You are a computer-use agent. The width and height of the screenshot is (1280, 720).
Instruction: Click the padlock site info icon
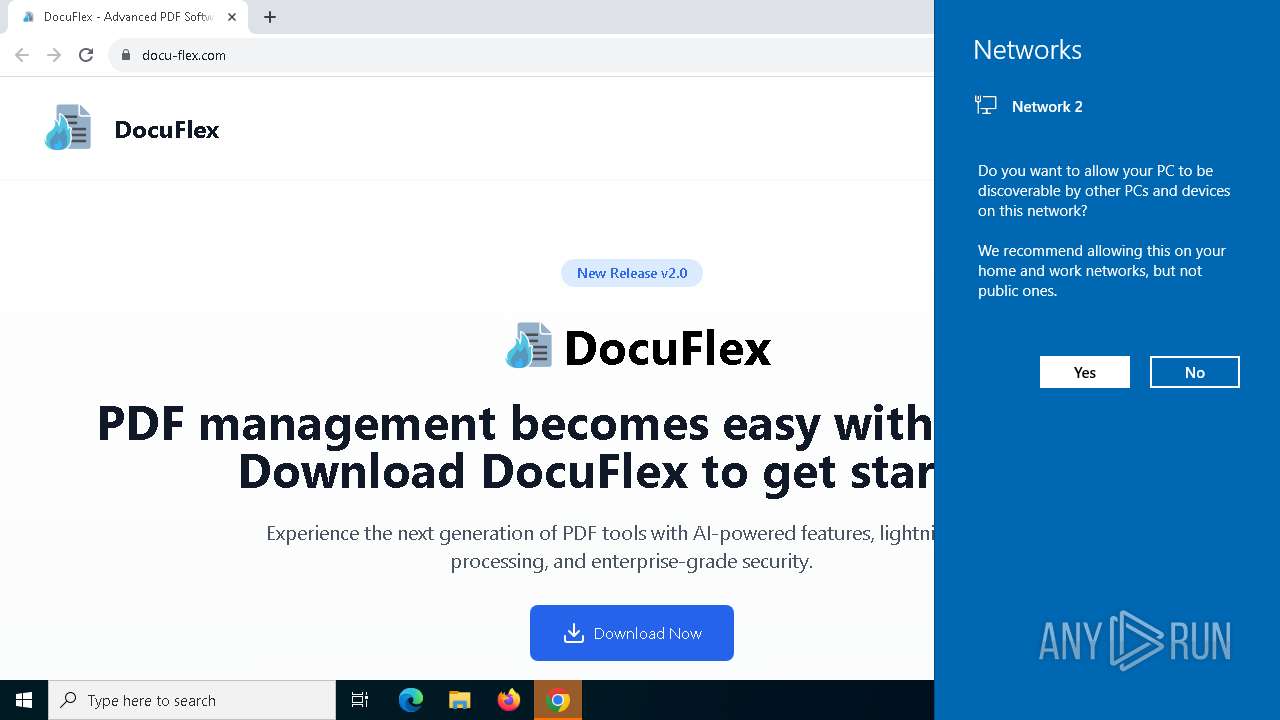126,55
